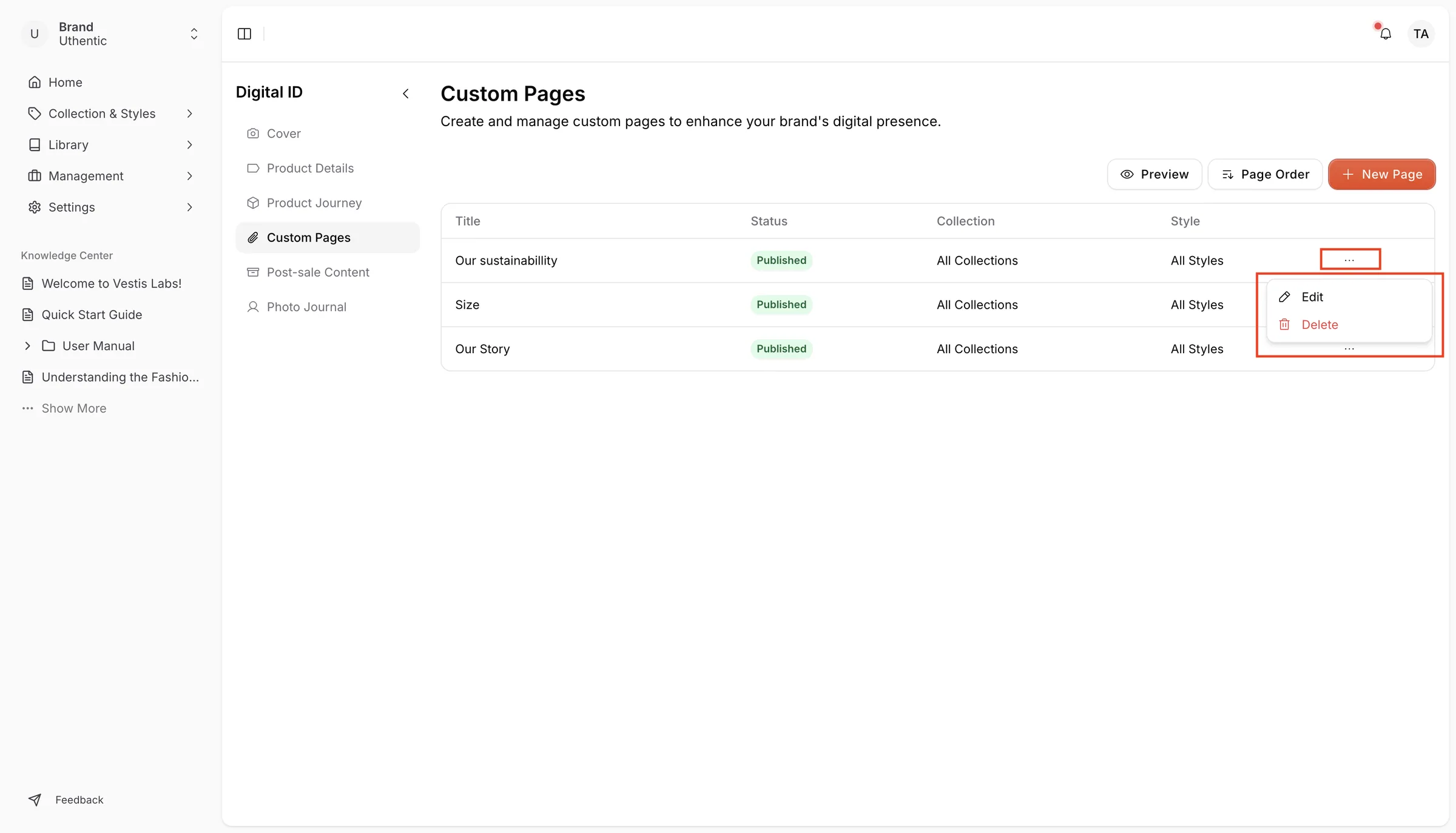Open Product Details section
The image size is (1456, 833).
328,168
